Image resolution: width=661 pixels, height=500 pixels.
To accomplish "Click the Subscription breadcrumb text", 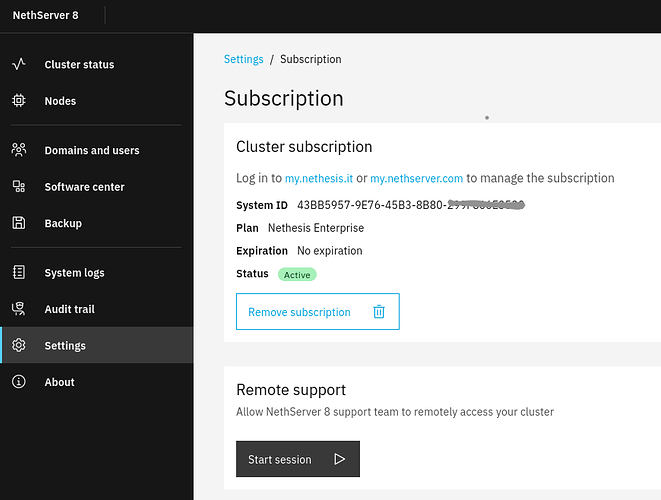I will click(x=311, y=59).
